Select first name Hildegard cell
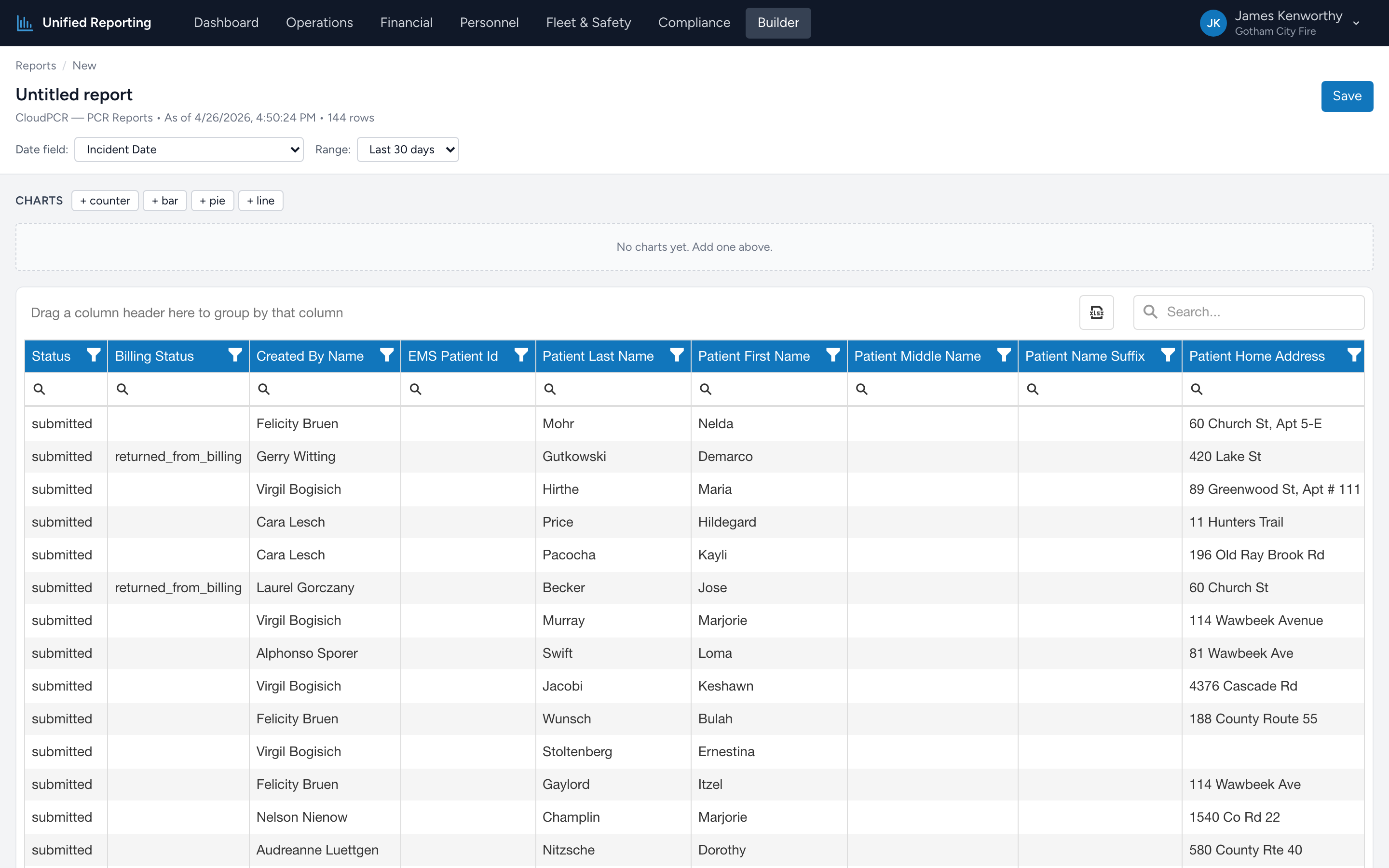Image resolution: width=1389 pixels, height=868 pixels. click(769, 522)
